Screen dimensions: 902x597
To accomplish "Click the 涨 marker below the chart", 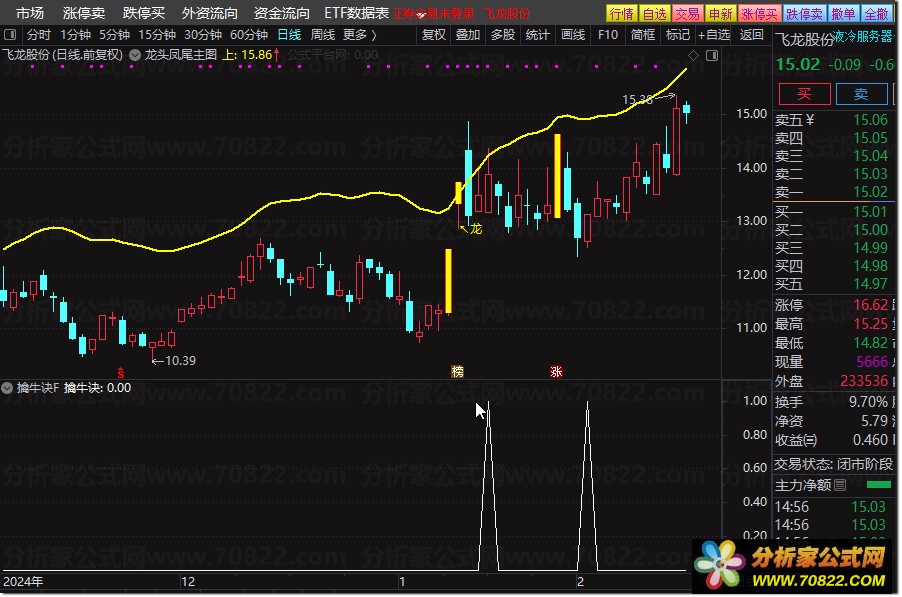I will [556, 372].
